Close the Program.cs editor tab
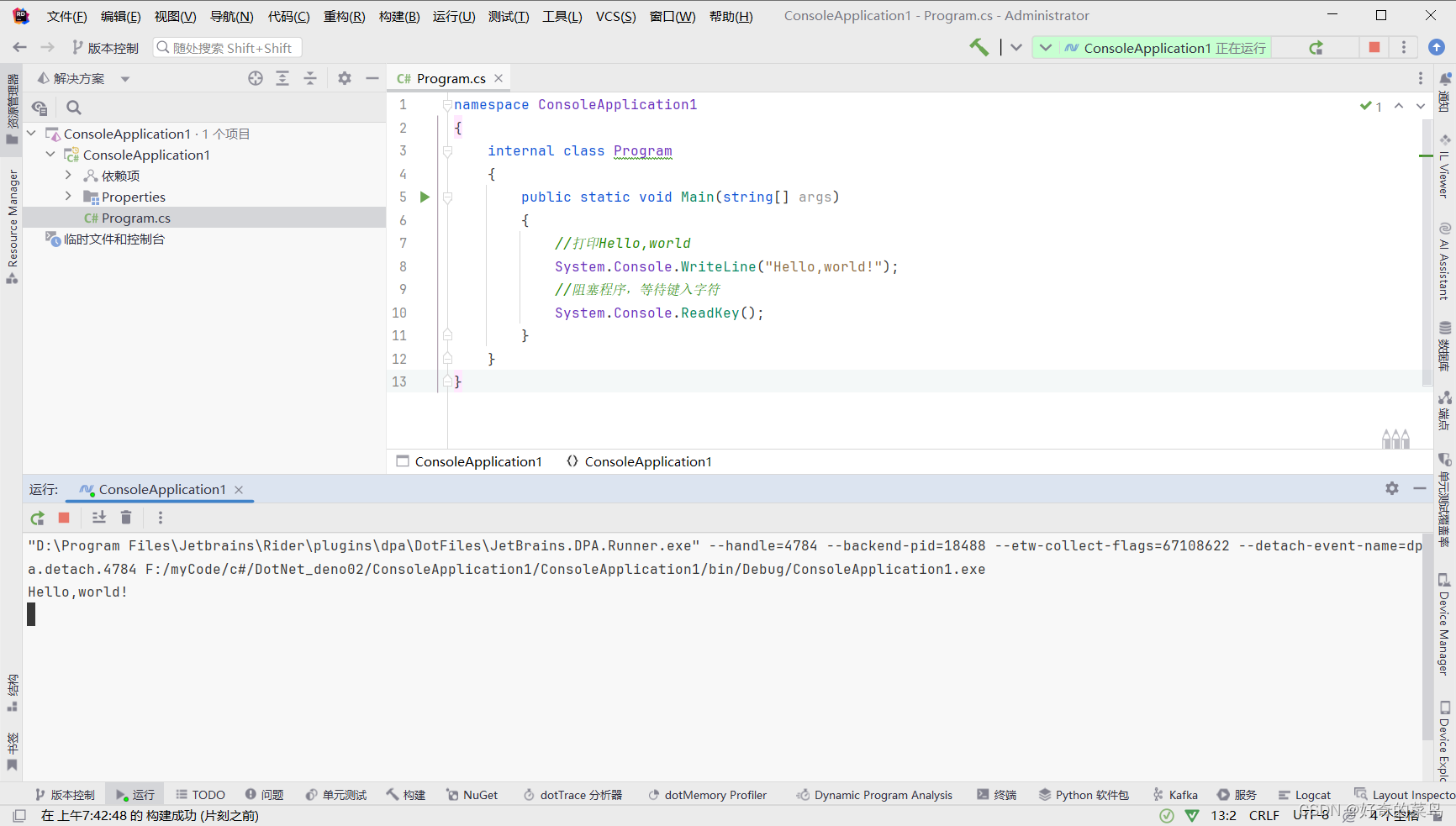 pos(499,78)
